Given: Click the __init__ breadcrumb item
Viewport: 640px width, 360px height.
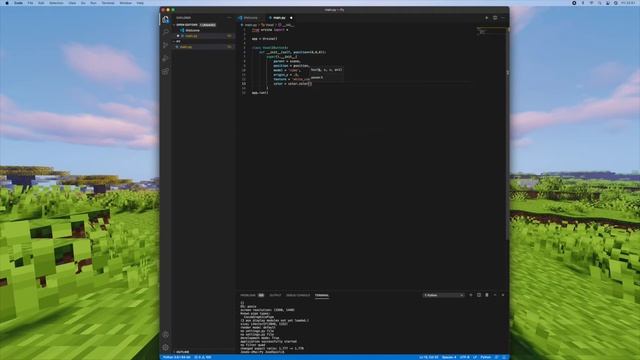Looking at the screenshot, I should pyautogui.click(x=287, y=25).
